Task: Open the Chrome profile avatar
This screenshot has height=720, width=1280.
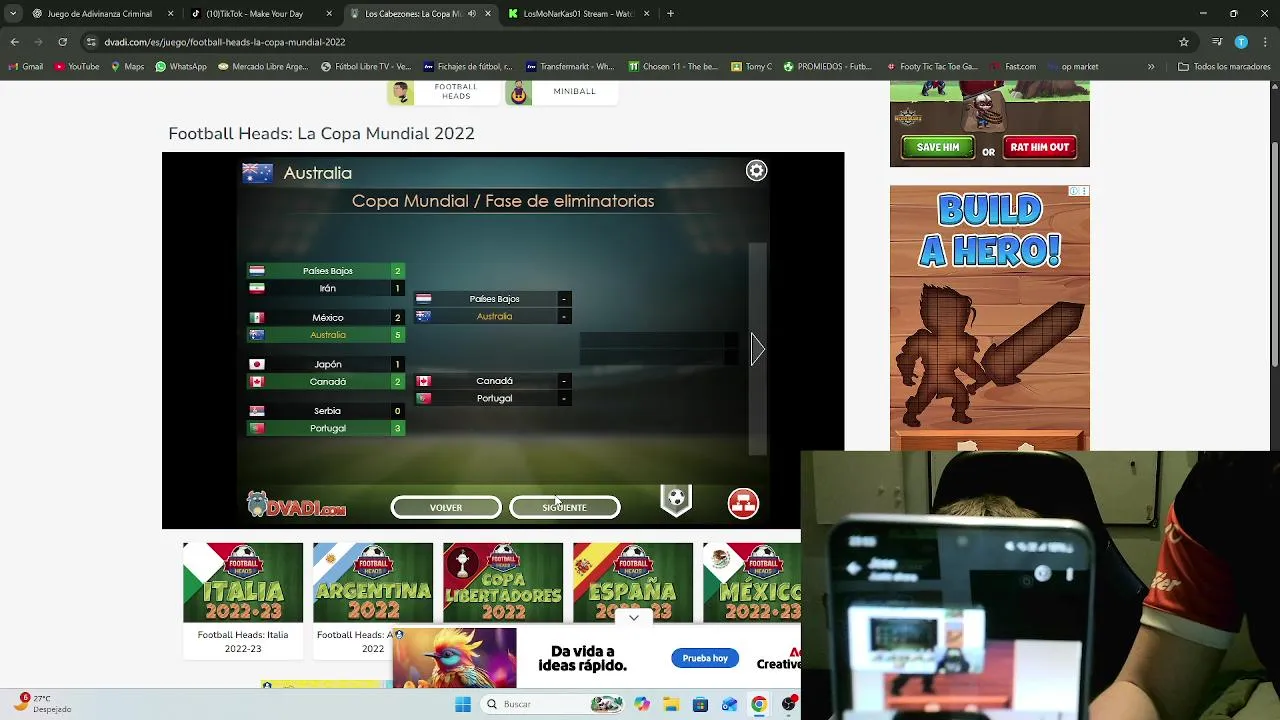Action: [1241, 42]
